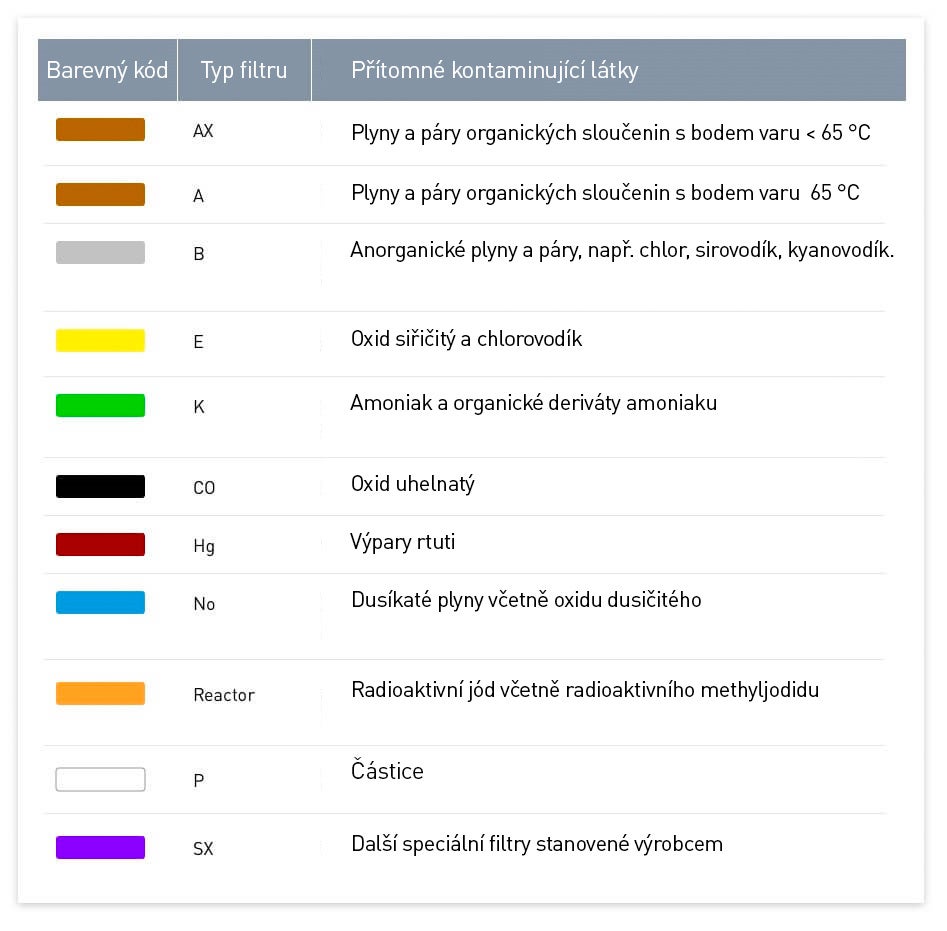Click the 'Typ filtru' column header
Viewport: 947px width, 931px height.
[244, 70]
